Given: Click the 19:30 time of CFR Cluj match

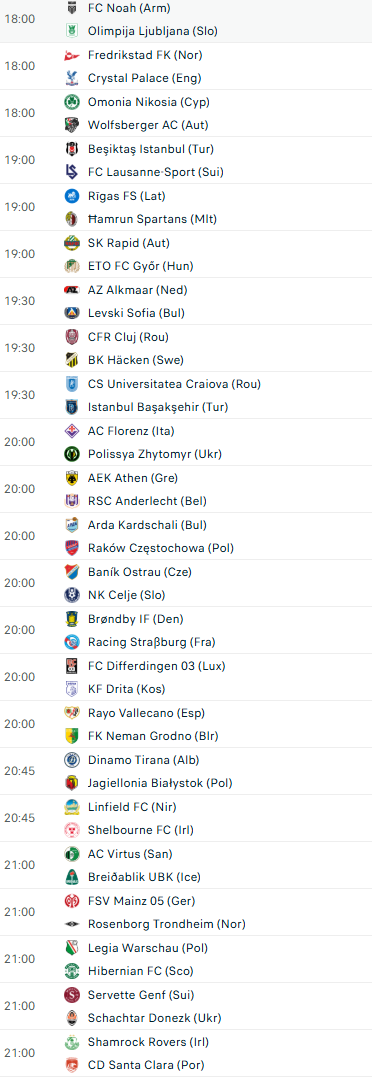Looking at the screenshot, I should pyautogui.click(x=19, y=348).
